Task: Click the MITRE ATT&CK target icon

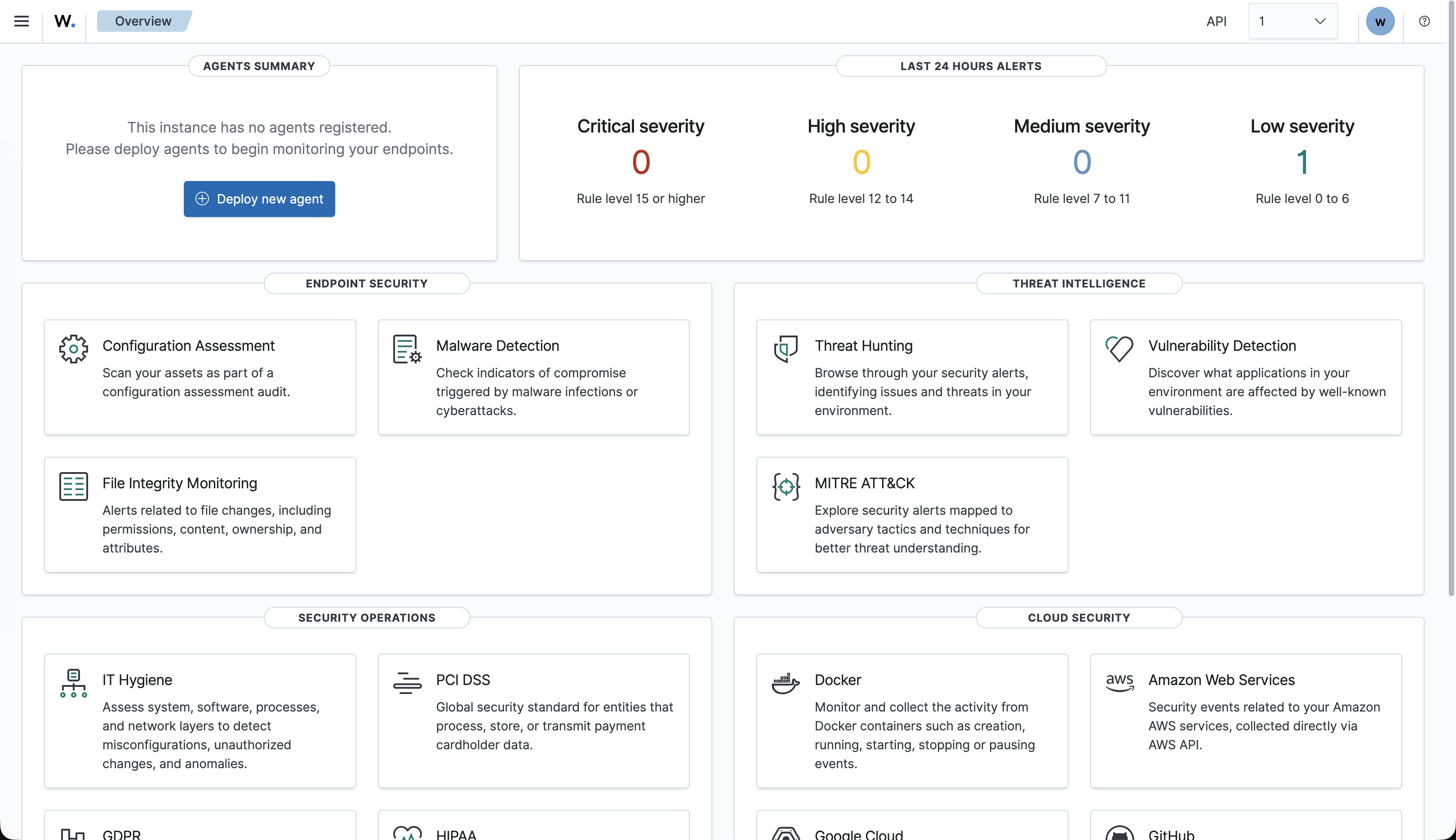Action: pyautogui.click(x=786, y=486)
